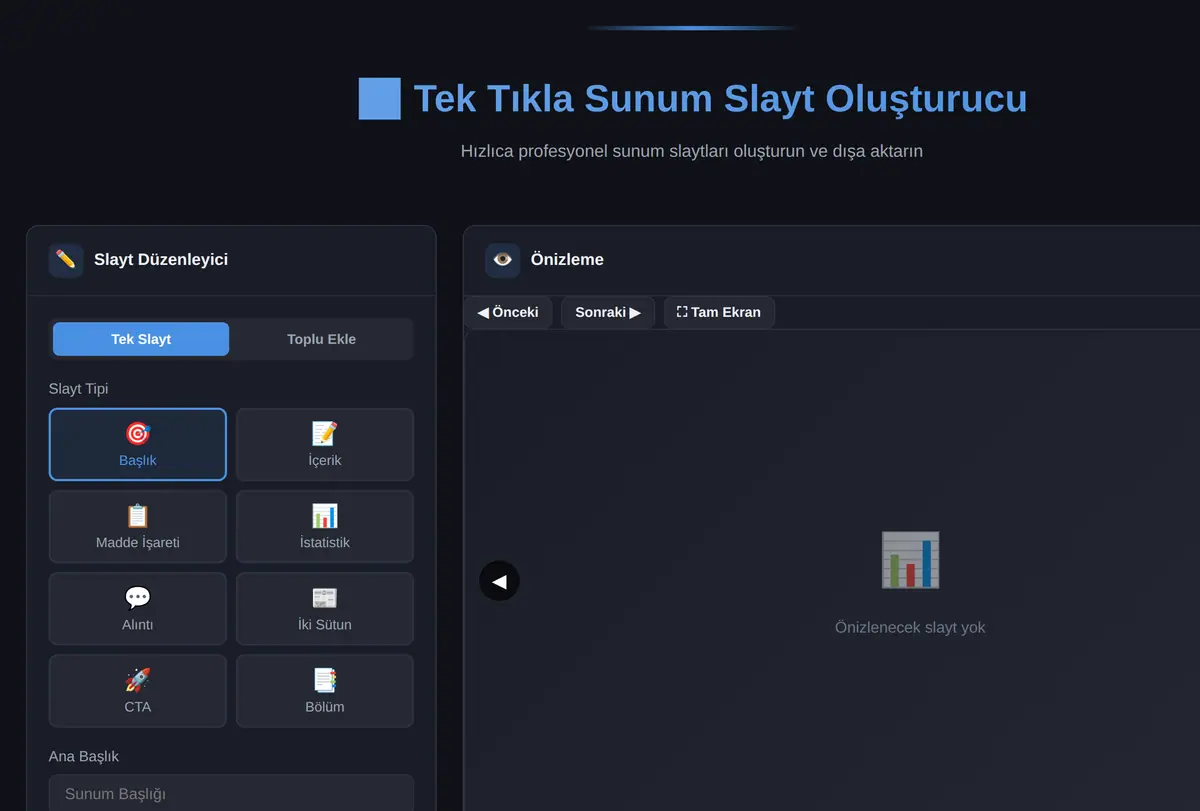Click the Ana Başlık input field
The width and height of the screenshot is (1200, 811).
pos(231,793)
